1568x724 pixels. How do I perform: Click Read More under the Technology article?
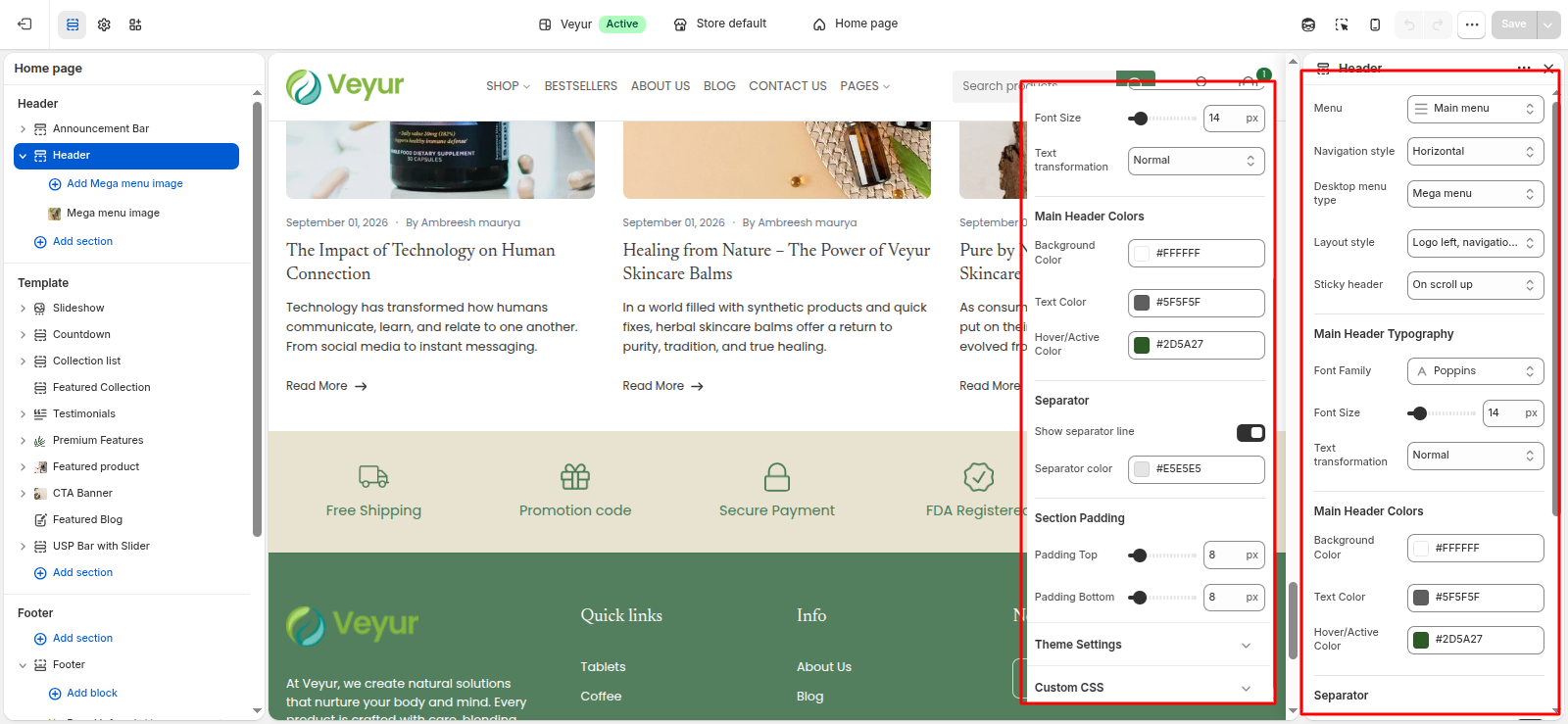tap(326, 386)
